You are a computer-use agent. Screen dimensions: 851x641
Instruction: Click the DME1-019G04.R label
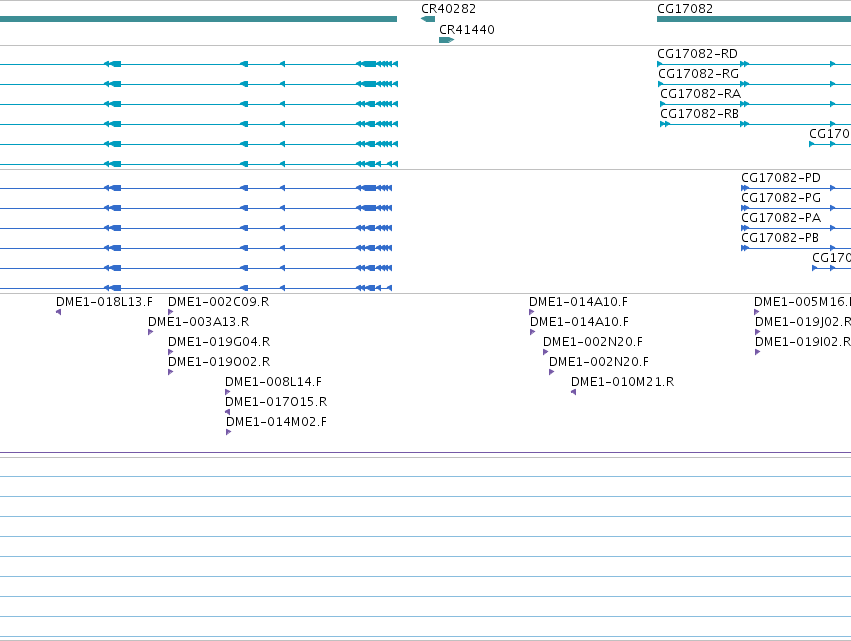[219, 342]
